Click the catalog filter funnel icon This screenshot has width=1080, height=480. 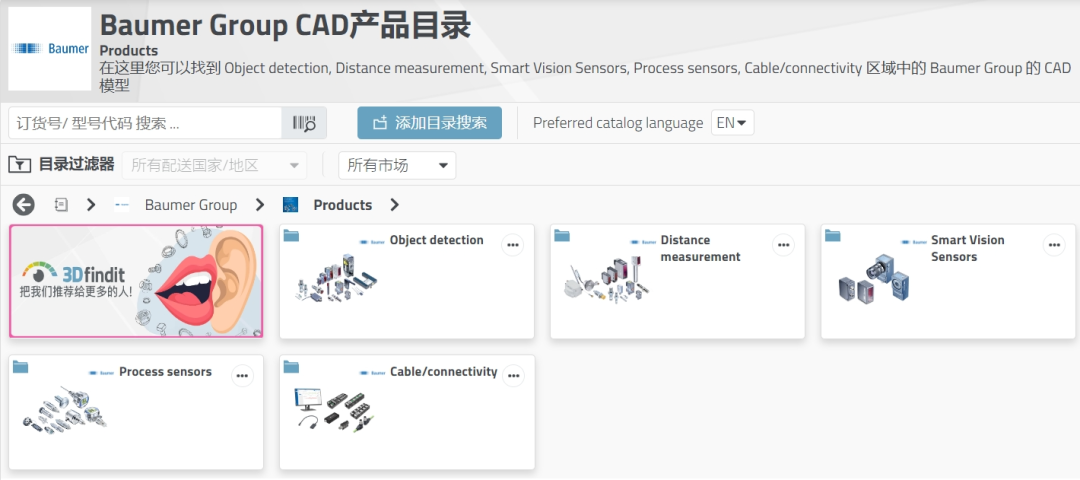click(x=19, y=165)
